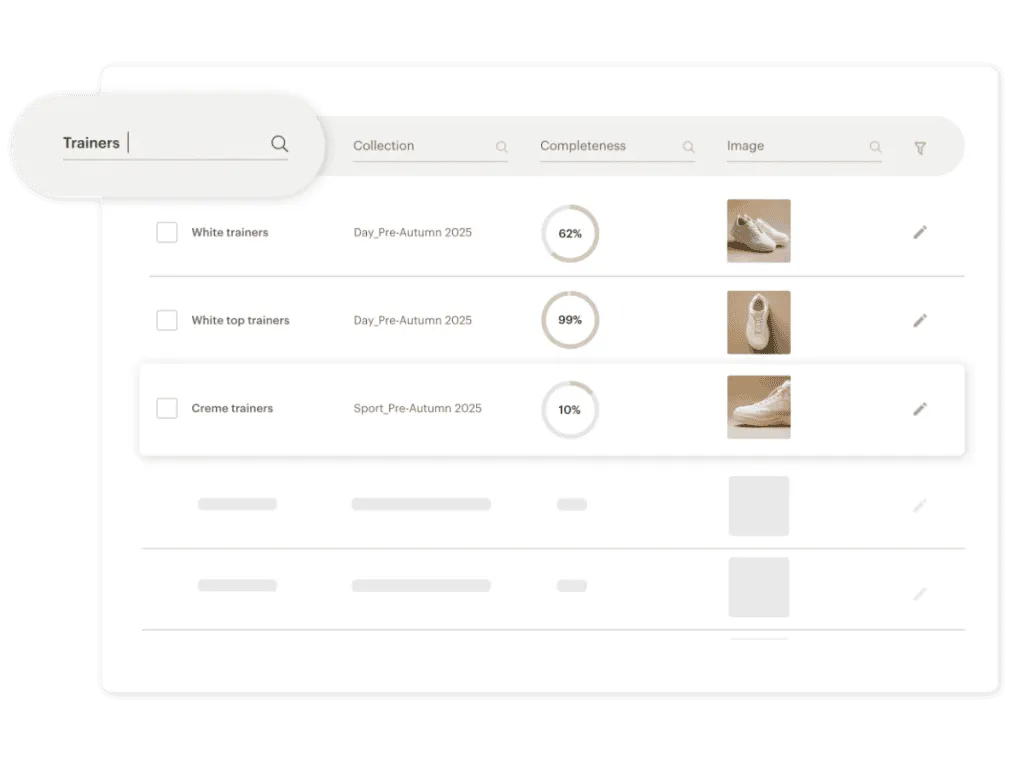1024x768 pixels.
Task: Select the "Creme trainers" product name
Action: pyautogui.click(x=232, y=408)
